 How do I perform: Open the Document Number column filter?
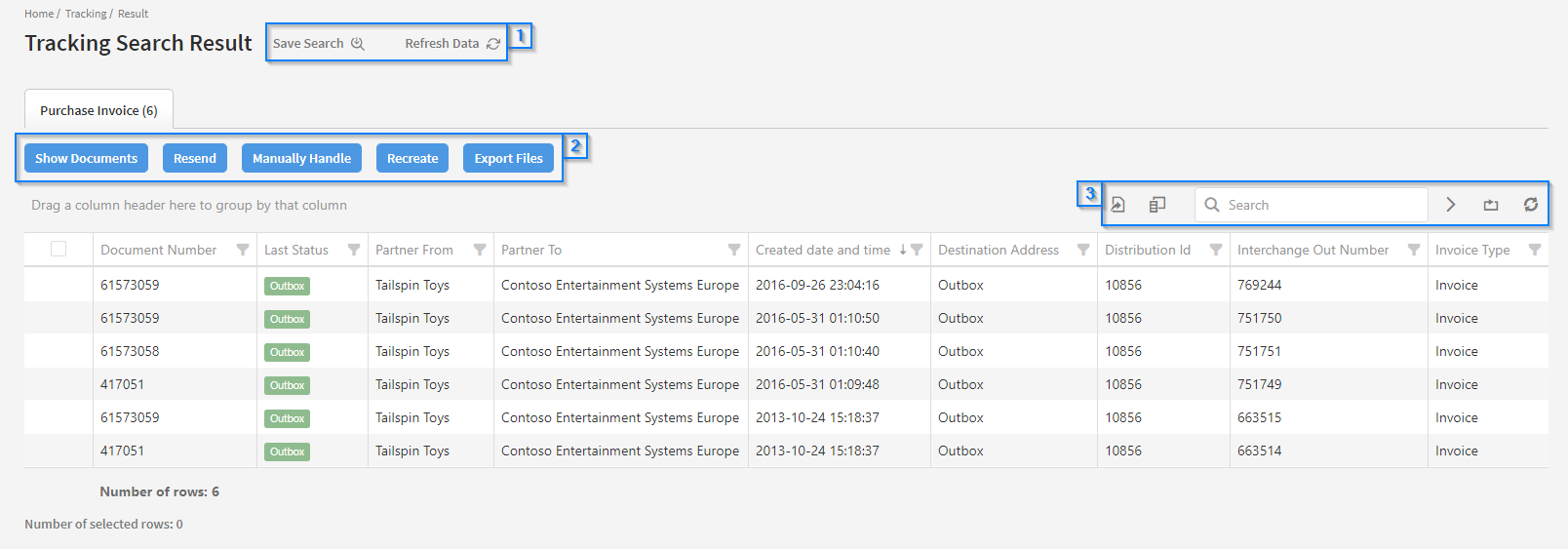(x=243, y=250)
